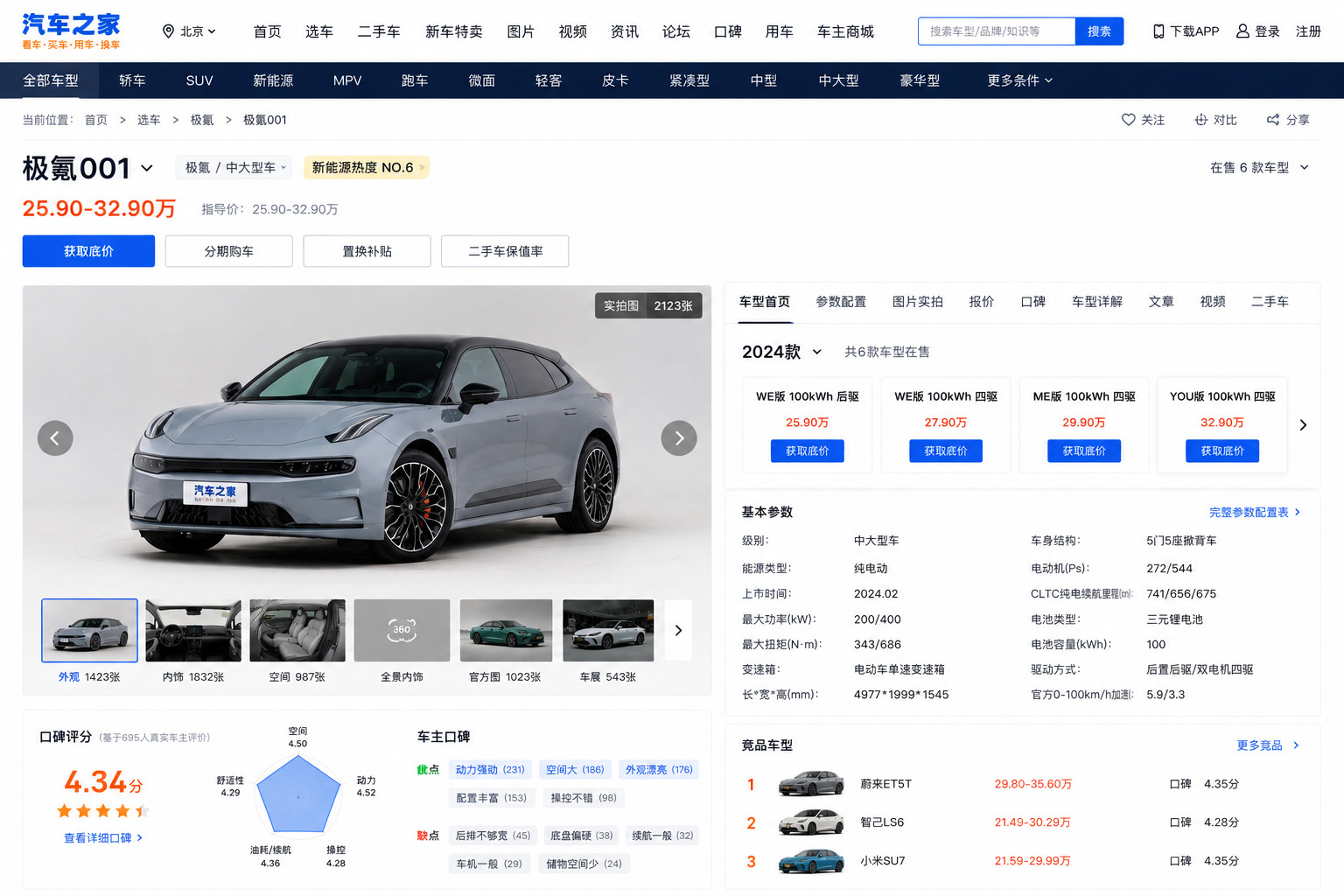Open the 360 panoramic interior view

(x=402, y=630)
